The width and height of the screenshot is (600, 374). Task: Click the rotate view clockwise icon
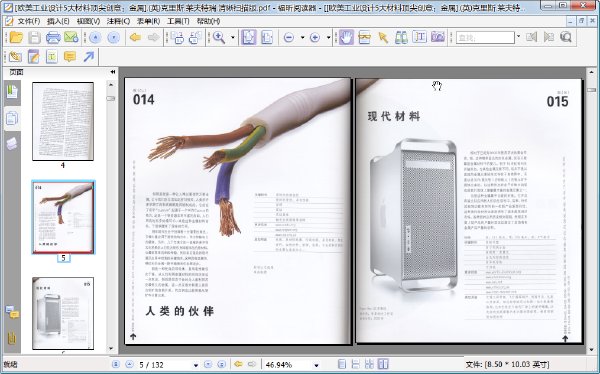[x=177, y=37]
